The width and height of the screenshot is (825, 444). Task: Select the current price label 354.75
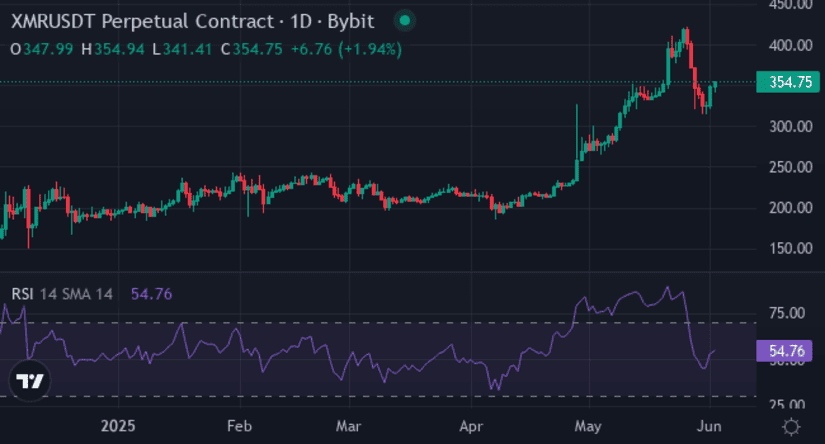tap(788, 82)
